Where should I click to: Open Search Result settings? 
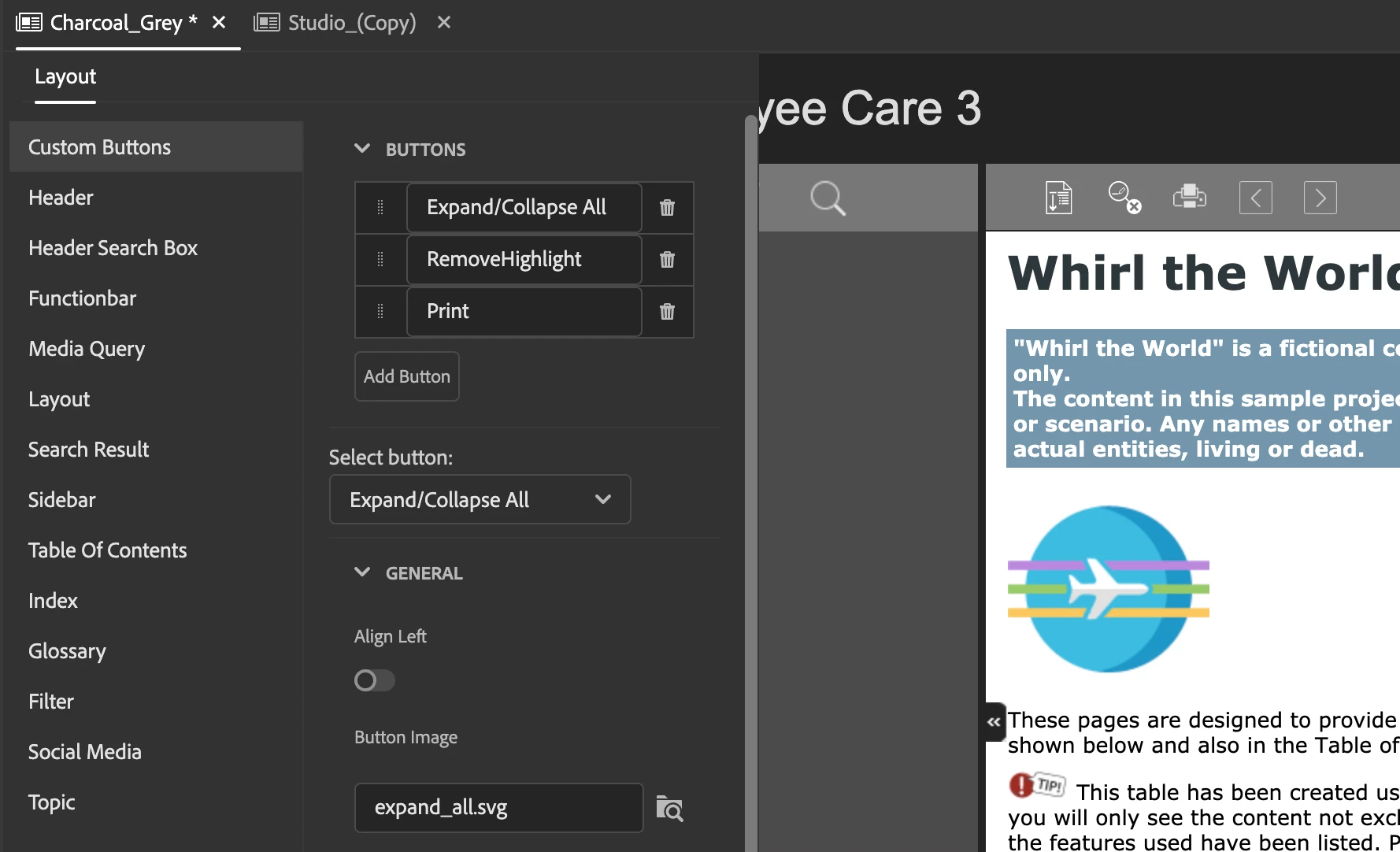[x=156, y=450]
